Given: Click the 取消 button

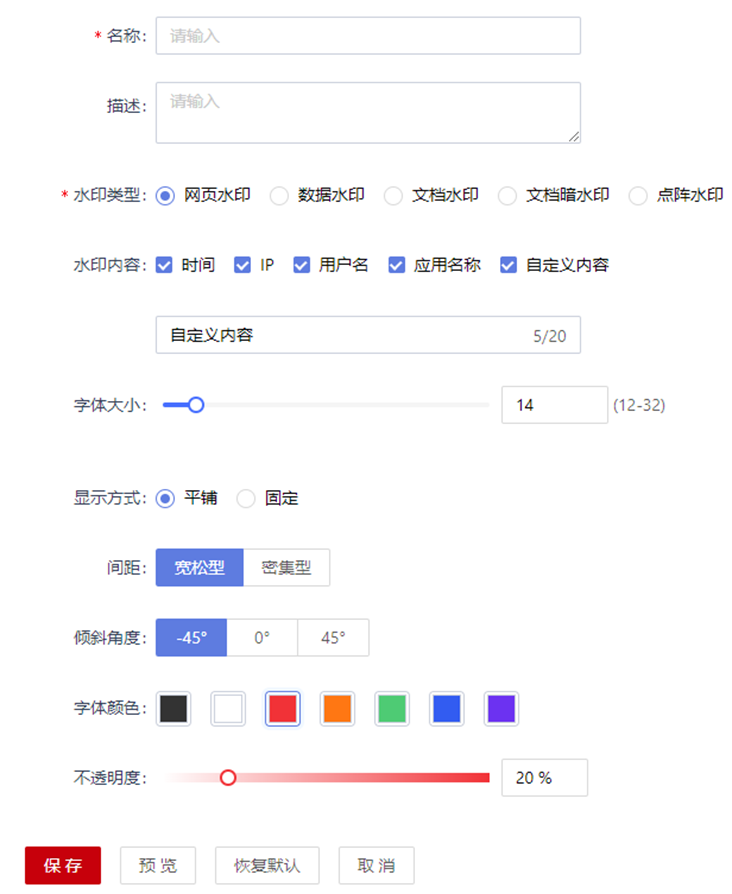Looking at the screenshot, I should pyautogui.click(x=376, y=866).
